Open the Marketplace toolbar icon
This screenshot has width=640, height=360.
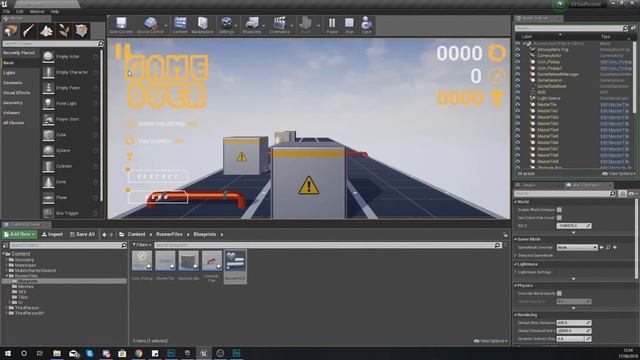(x=203, y=25)
